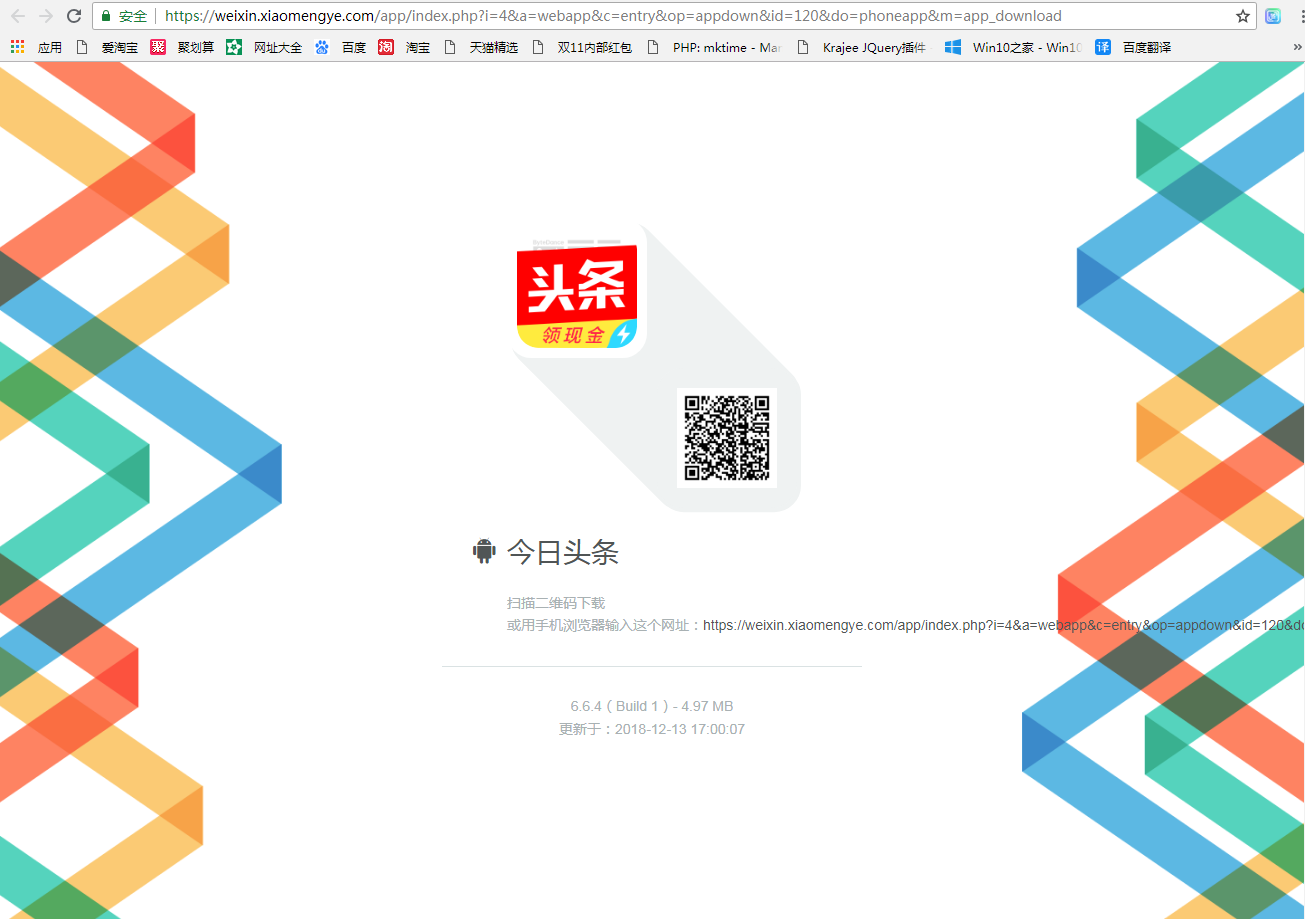Click version text 6.6.4 (Build 1)
The image size is (1305, 919).
point(620,706)
